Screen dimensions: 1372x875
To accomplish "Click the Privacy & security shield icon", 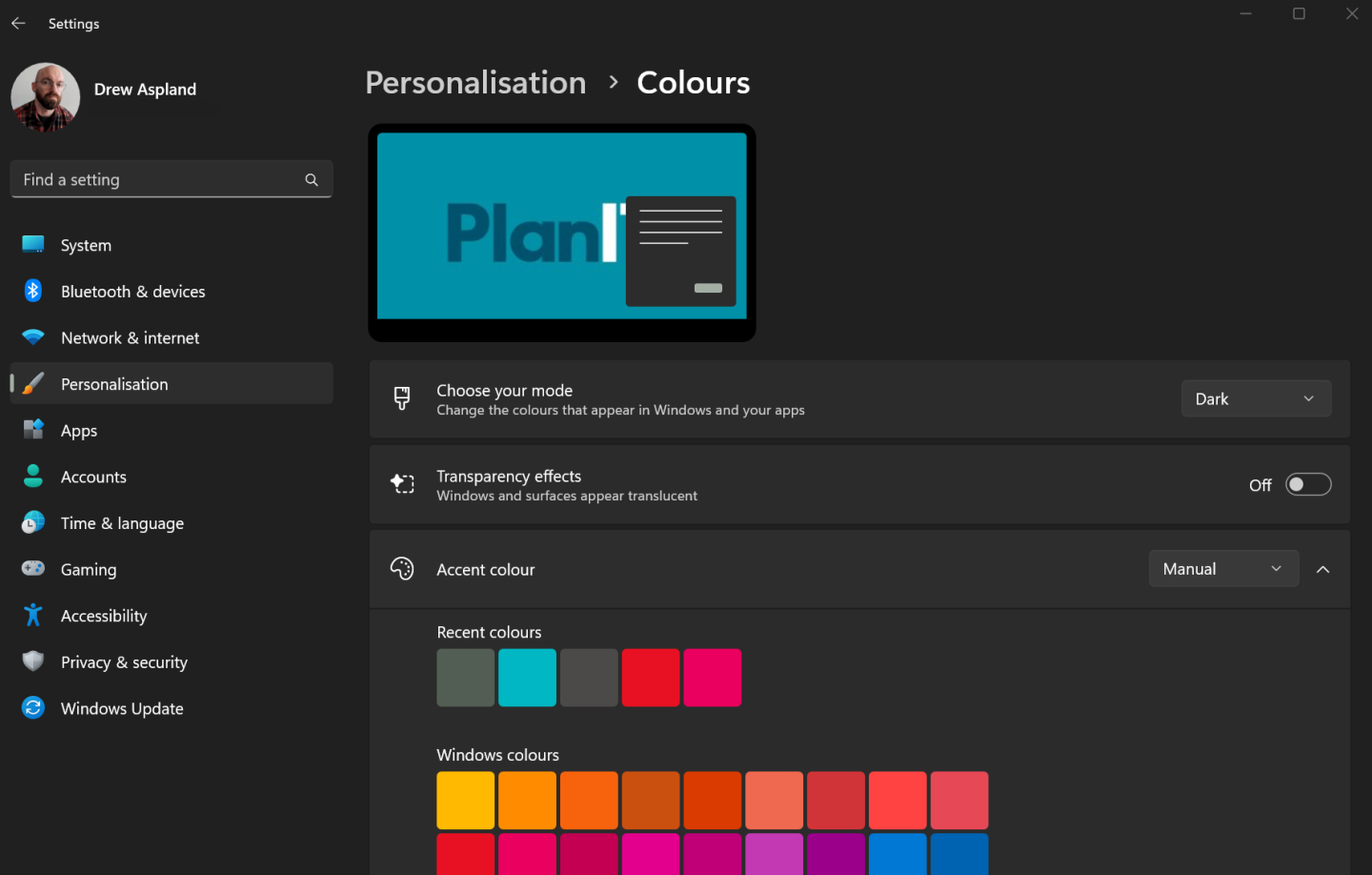I will point(32,661).
